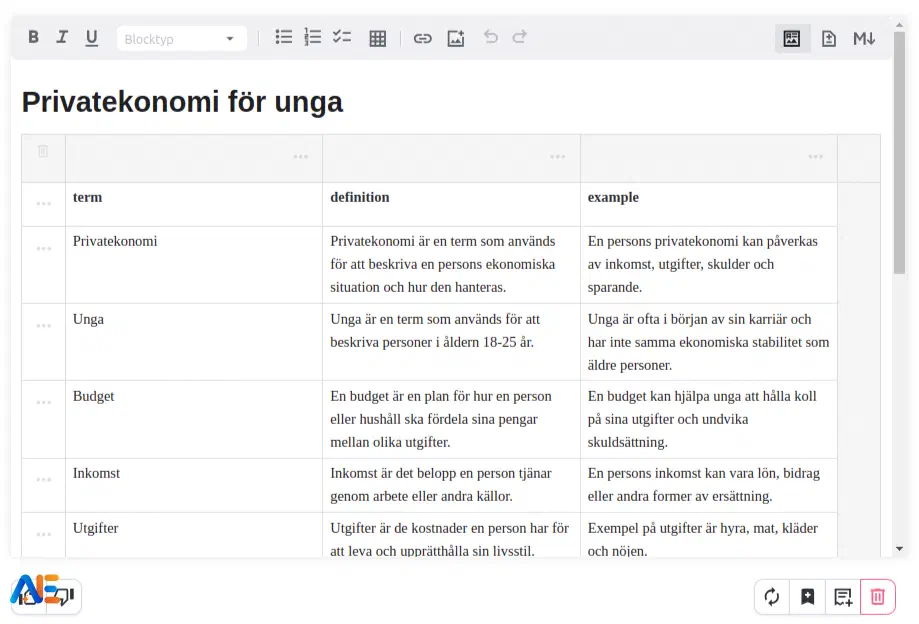Toggle underline formatting
The image size is (919, 624).
pyautogui.click(x=92, y=38)
